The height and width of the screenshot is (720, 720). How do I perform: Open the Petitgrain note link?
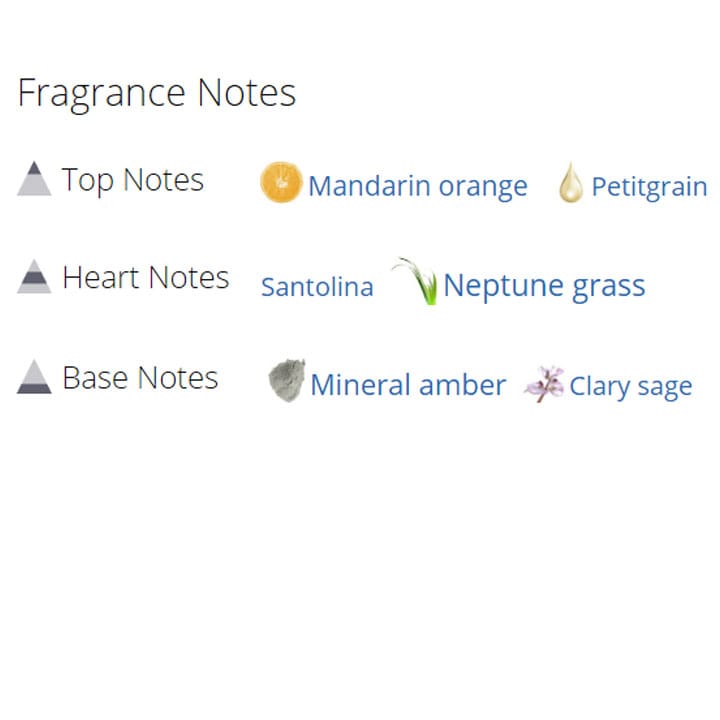pos(649,187)
